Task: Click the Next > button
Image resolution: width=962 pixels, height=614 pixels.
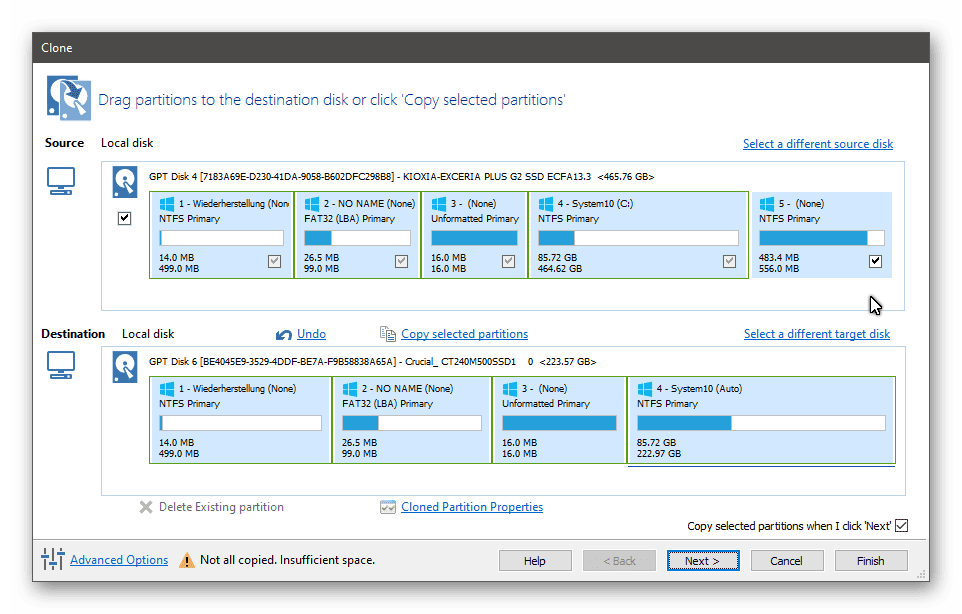Action: point(703,561)
